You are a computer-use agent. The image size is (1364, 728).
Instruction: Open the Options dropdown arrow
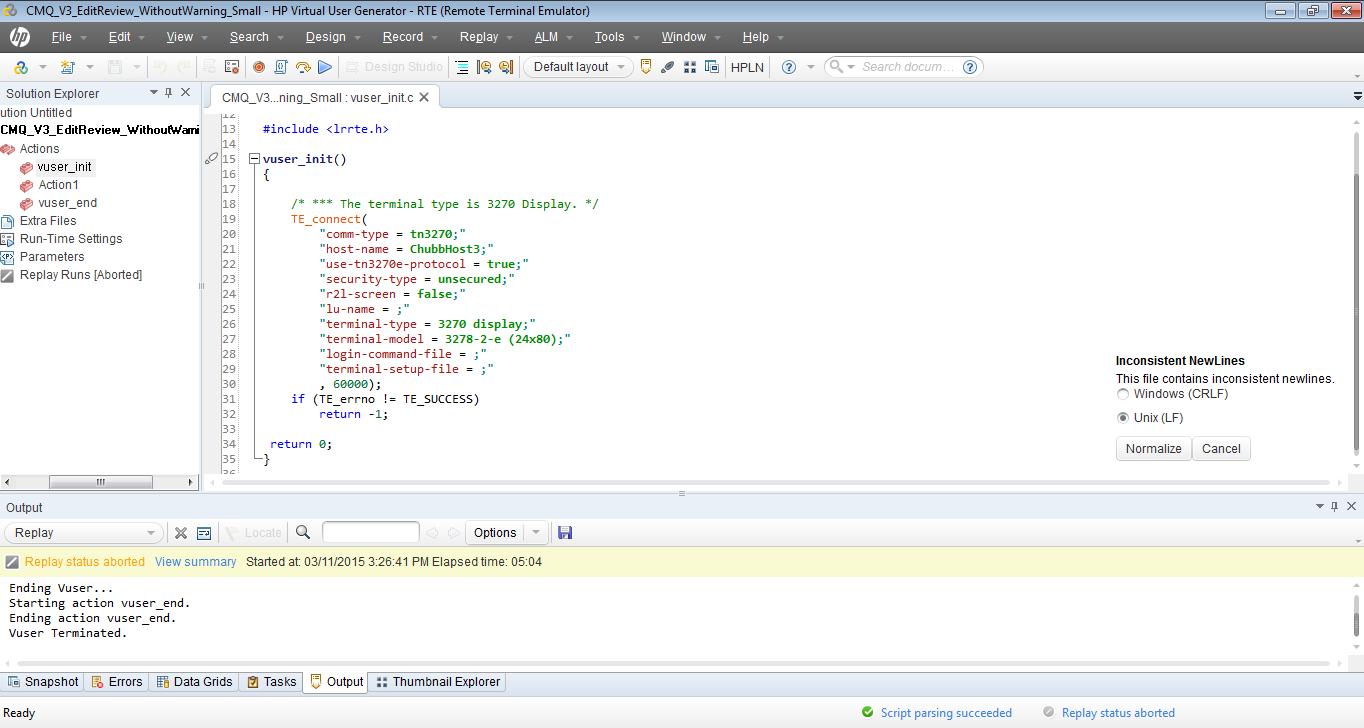[536, 533]
